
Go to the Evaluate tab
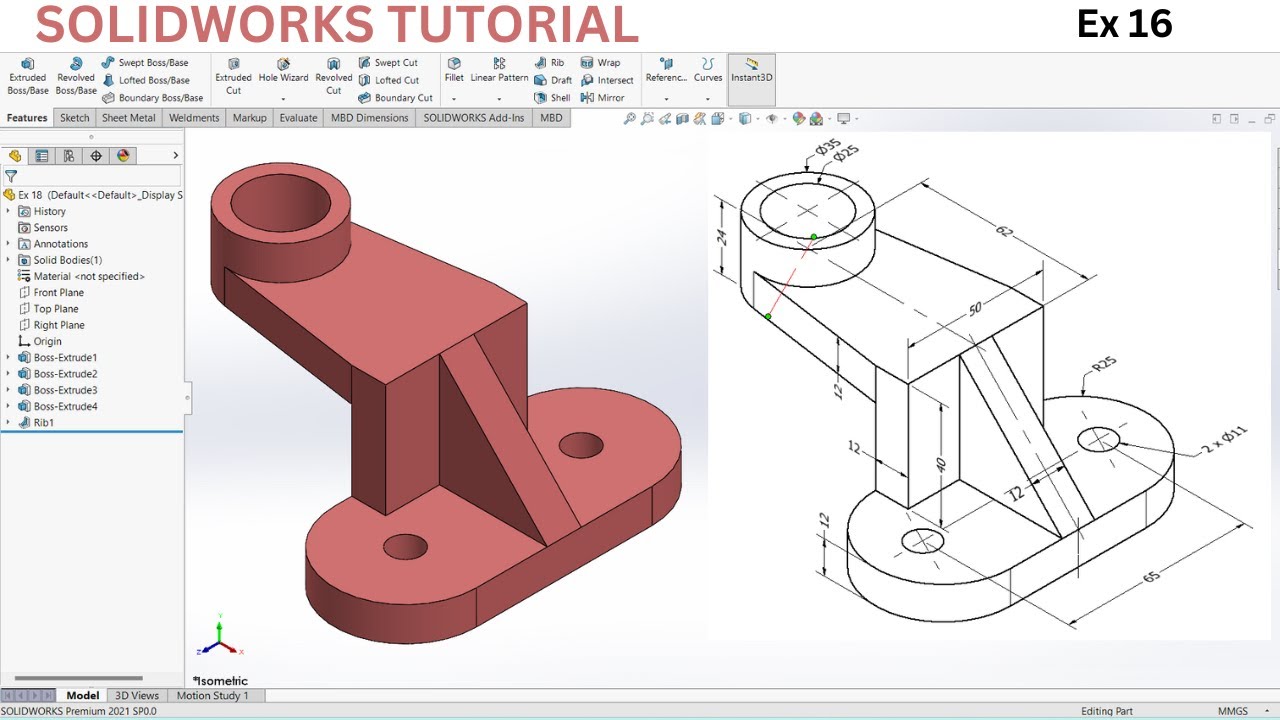298,118
